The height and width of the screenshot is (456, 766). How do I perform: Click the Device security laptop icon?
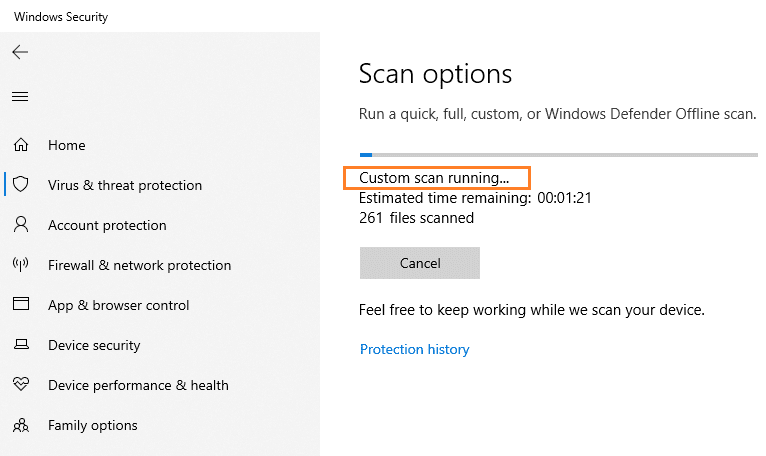[x=21, y=345]
